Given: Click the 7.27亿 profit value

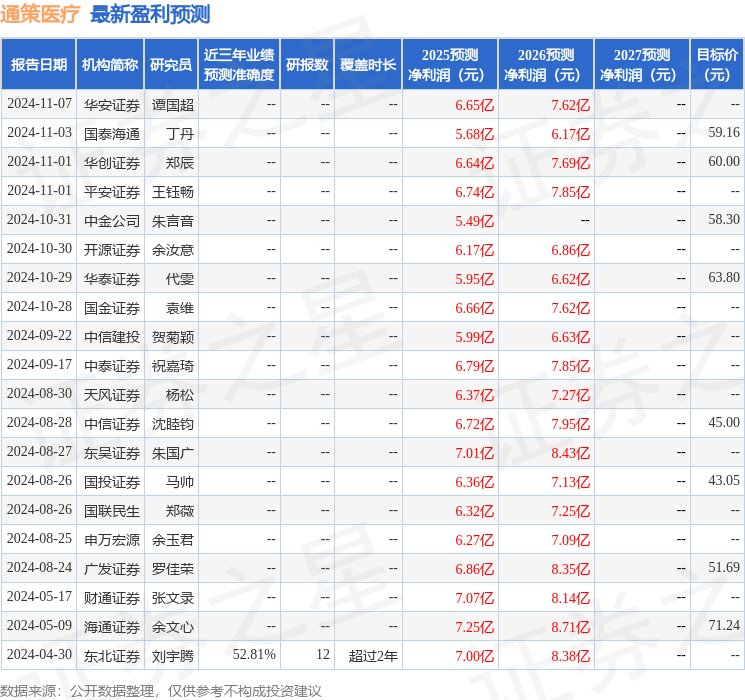Looking at the screenshot, I should pyautogui.click(x=571, y=394).
